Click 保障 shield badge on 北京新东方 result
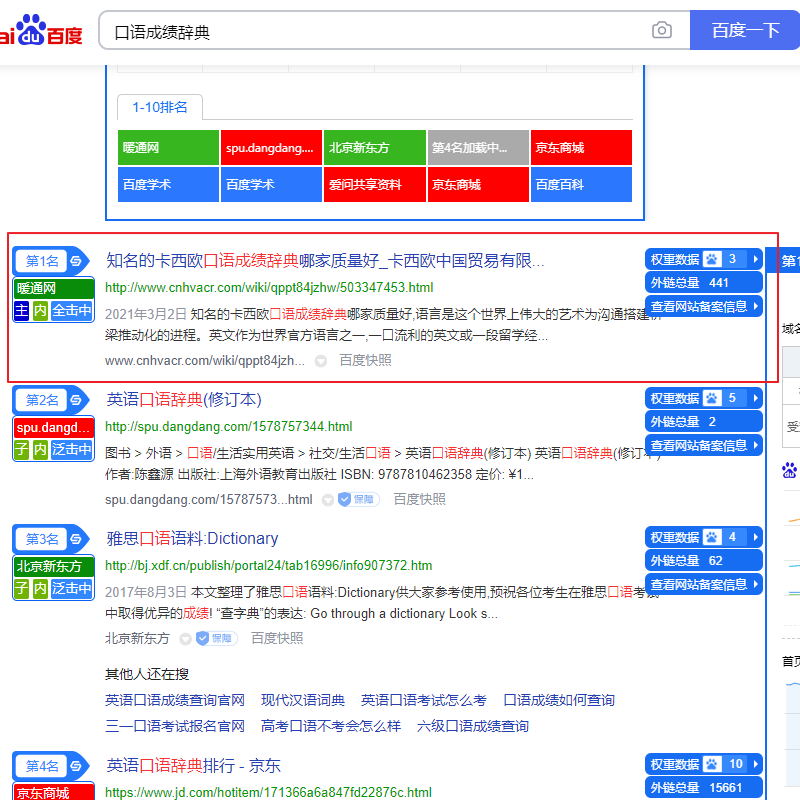Viewport: 800px width, 800px height. [x=217, y=638]
